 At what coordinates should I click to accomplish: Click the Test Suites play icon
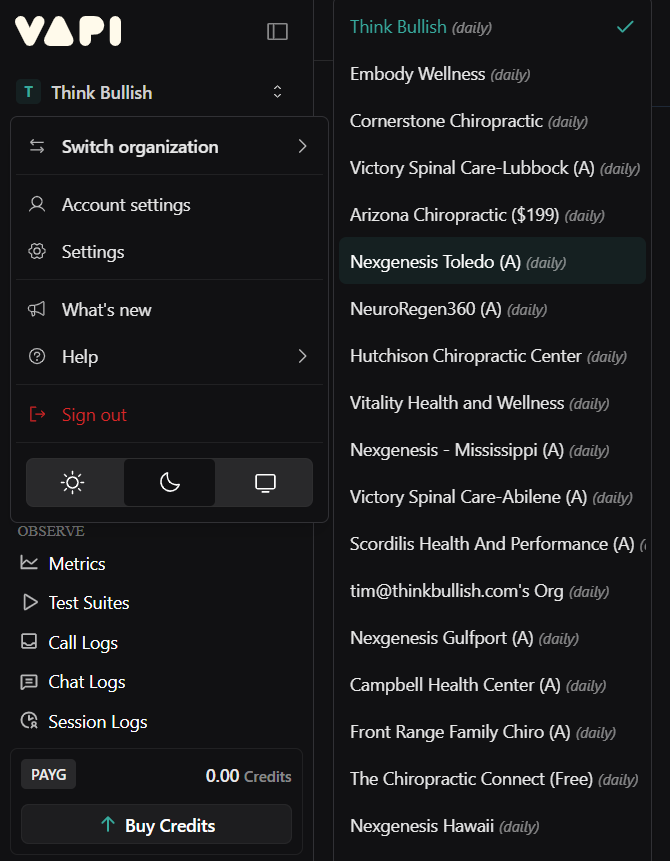click(x=30, y=602)
